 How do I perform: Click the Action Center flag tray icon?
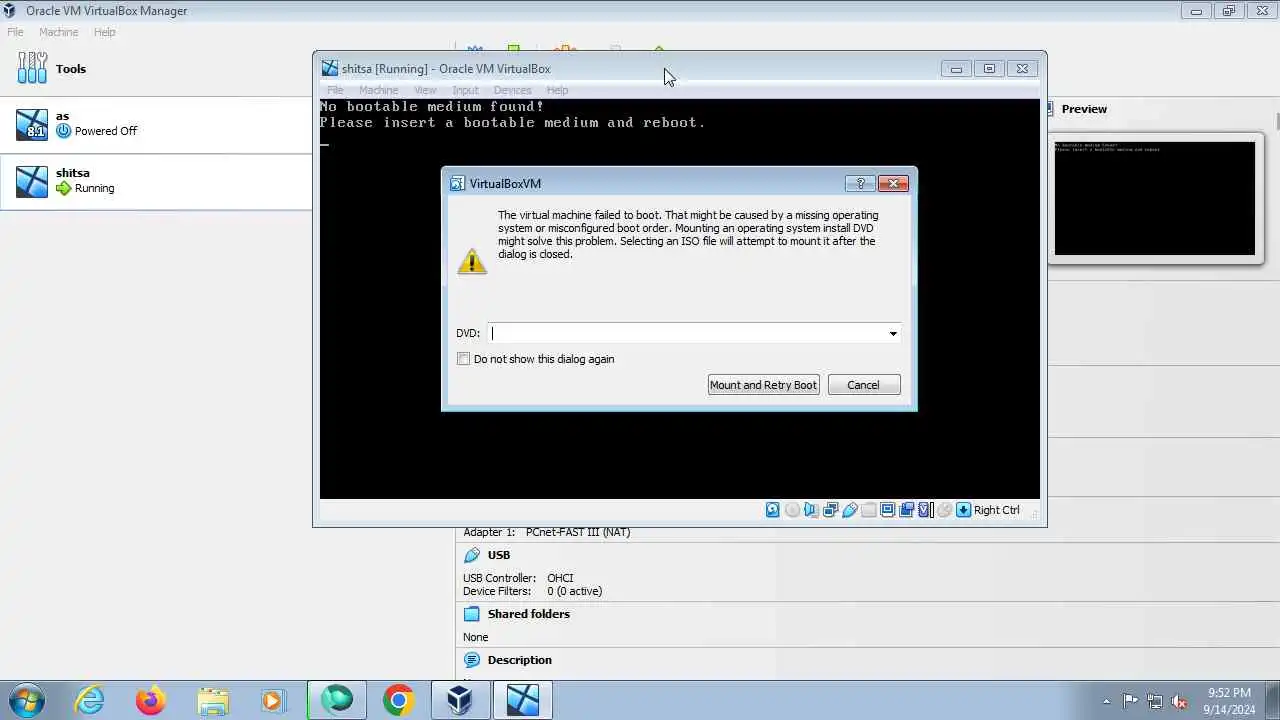click(1130, 701)
